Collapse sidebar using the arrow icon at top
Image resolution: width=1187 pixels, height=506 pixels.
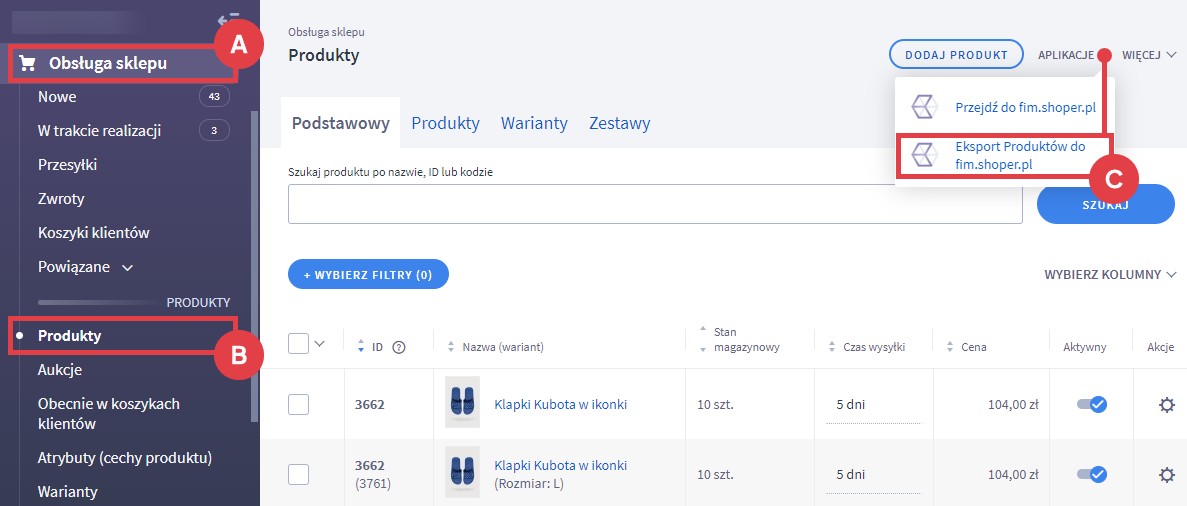click(x=226, y=19)
